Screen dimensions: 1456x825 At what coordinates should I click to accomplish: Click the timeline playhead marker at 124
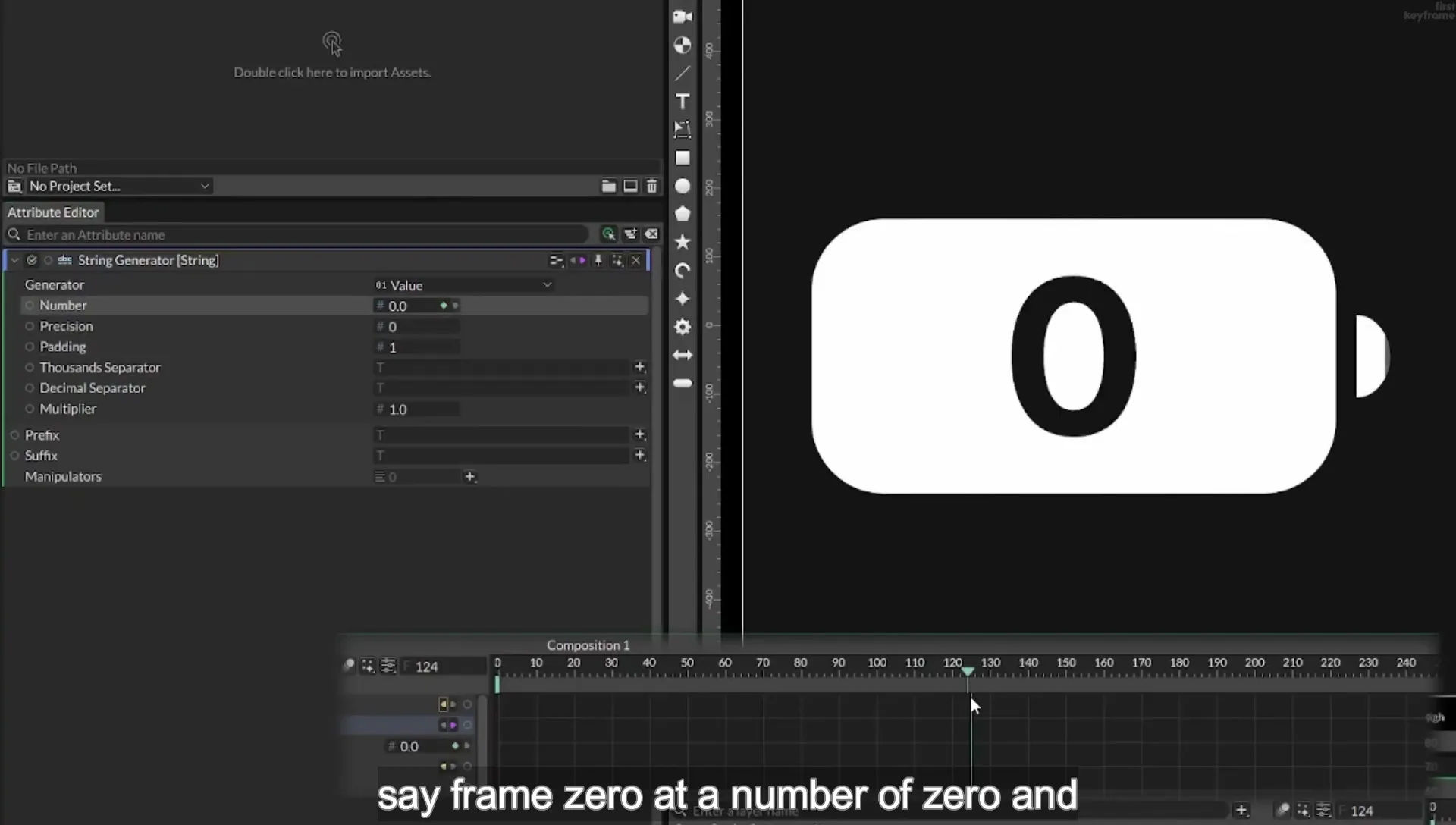968,671
